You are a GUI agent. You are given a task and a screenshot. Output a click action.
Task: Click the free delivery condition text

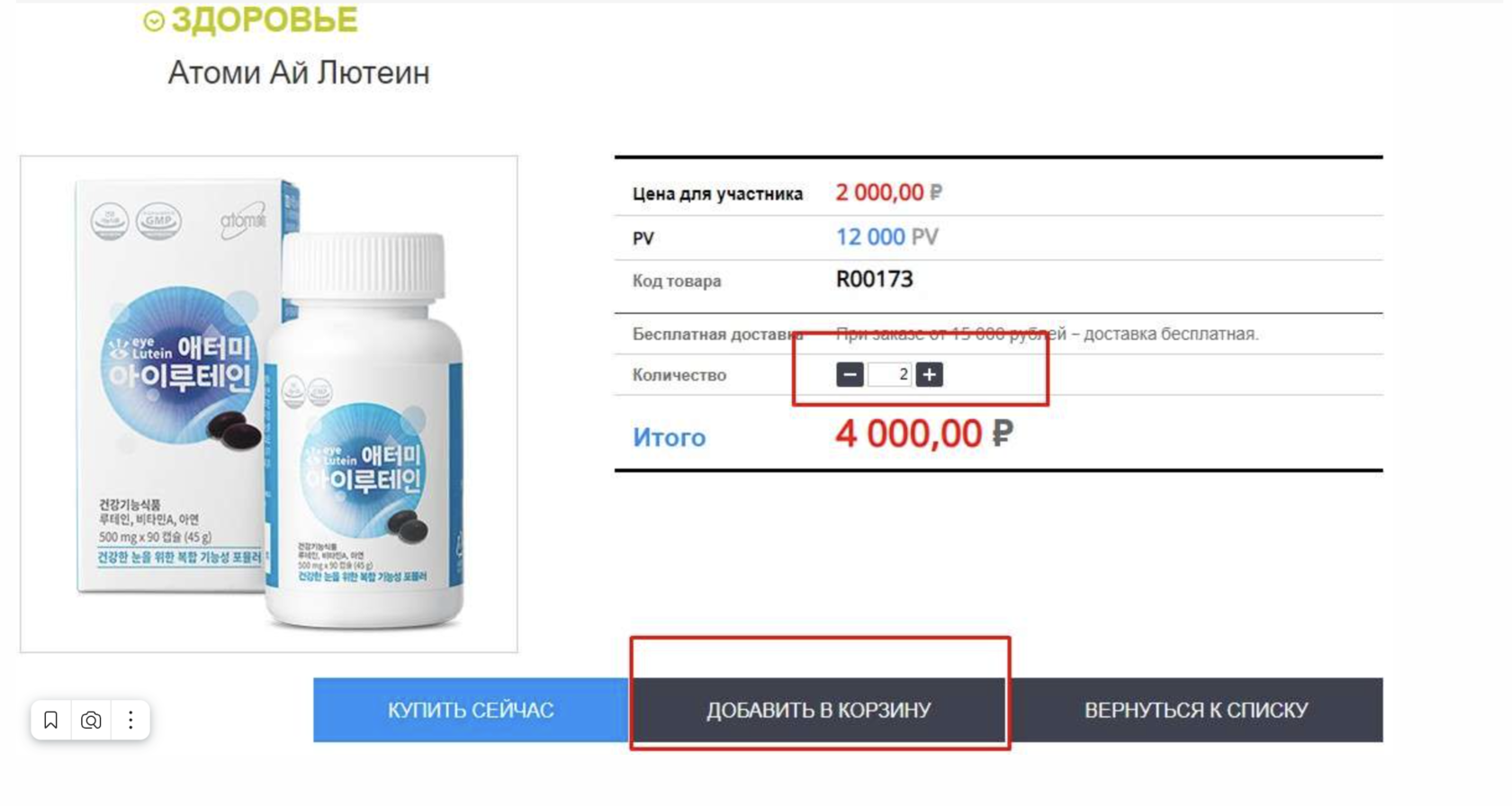point(1047,334)
